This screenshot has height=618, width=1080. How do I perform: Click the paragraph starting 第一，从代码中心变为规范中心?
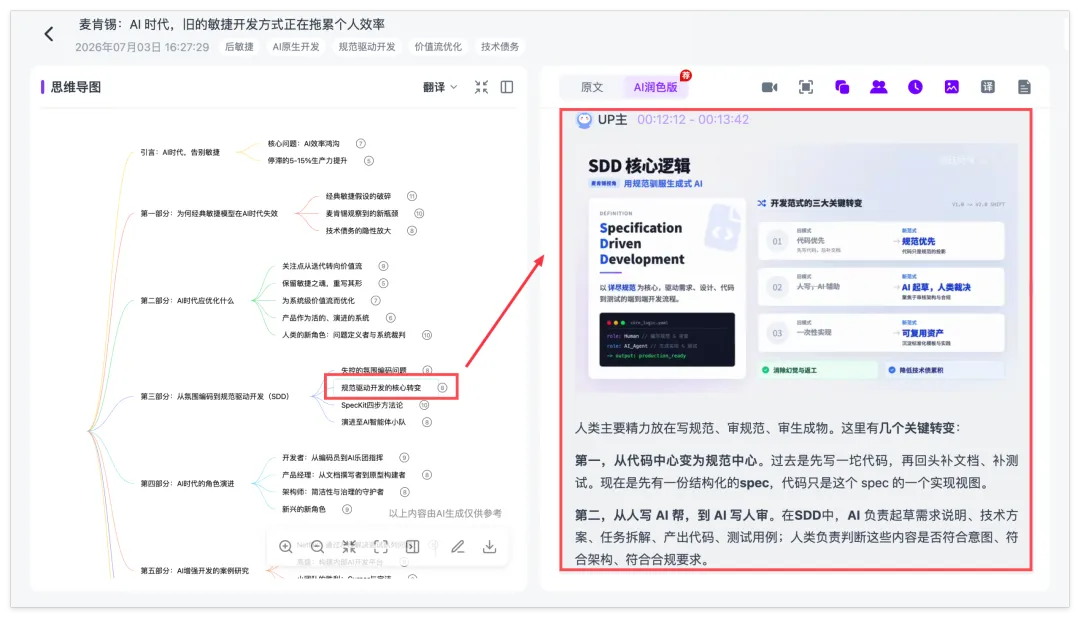pyautogui.click(x=796, y=471)
